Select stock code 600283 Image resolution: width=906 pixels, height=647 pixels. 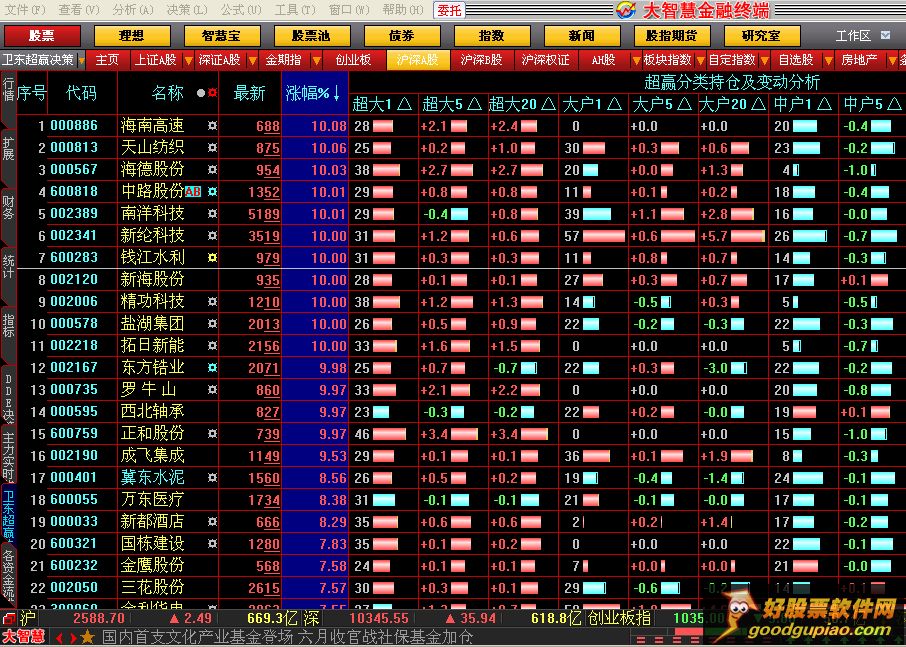coord(74,258)
